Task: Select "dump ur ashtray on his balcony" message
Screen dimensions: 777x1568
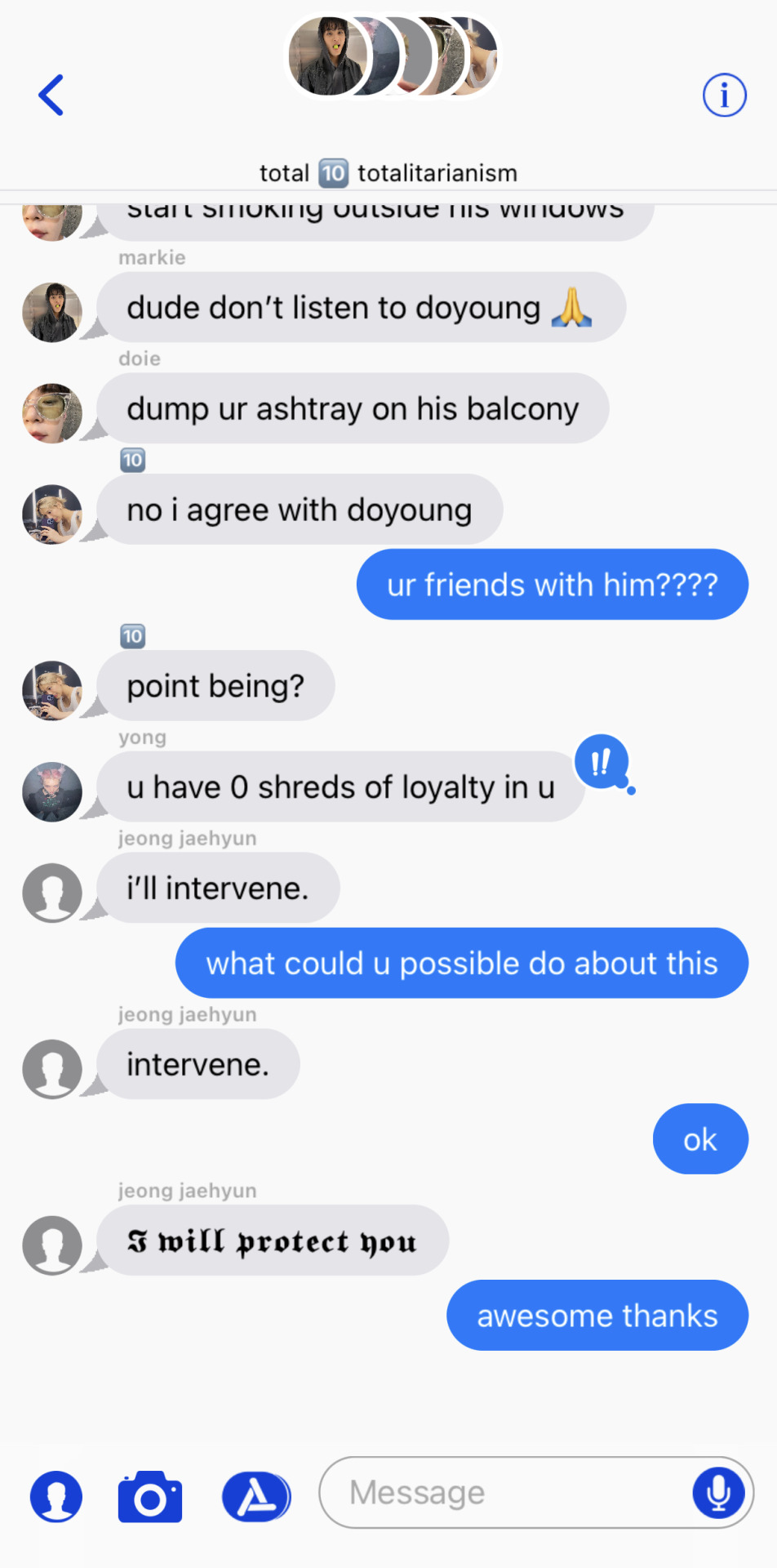Action: pos(353,408)
